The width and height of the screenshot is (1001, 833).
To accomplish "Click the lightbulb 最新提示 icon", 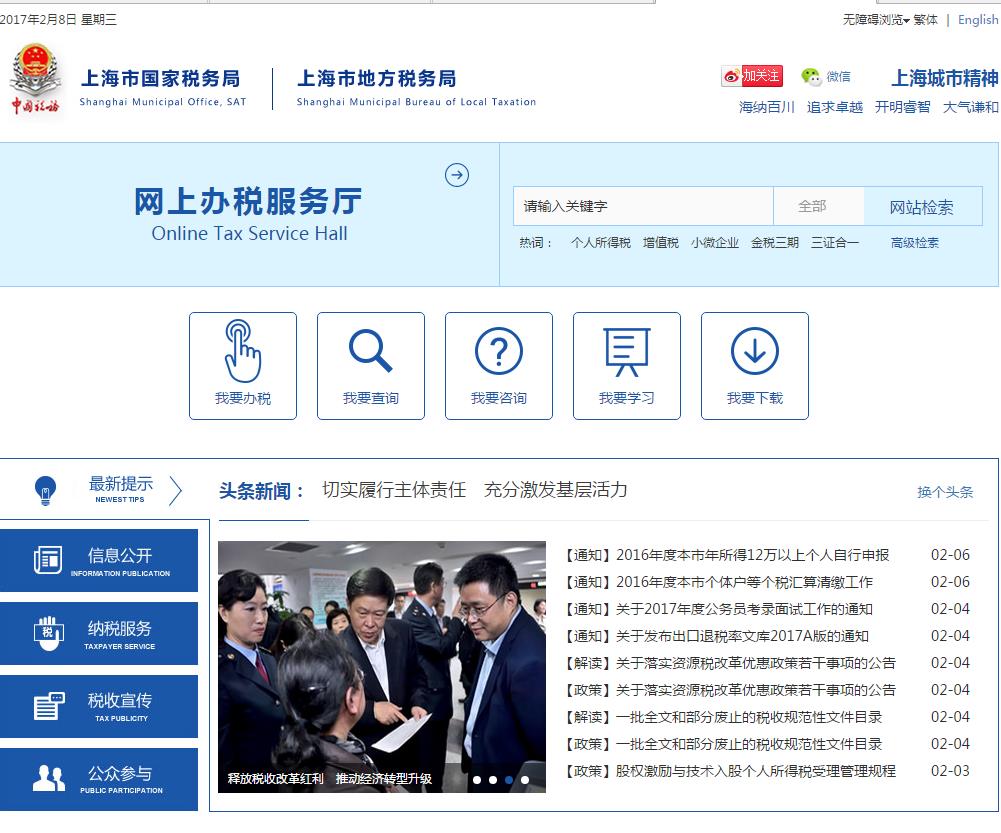I will coord(45,490).
